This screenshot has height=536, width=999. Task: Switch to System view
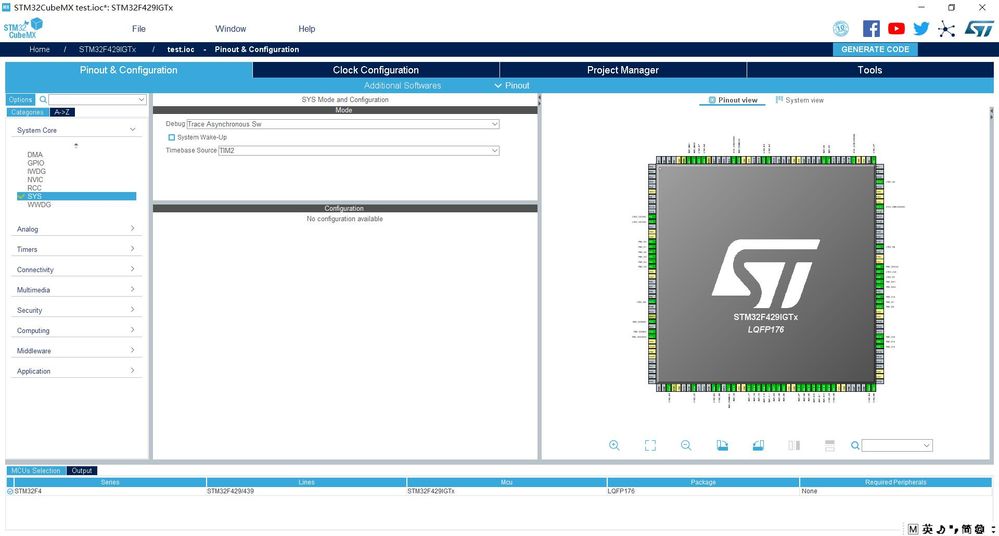800,100
